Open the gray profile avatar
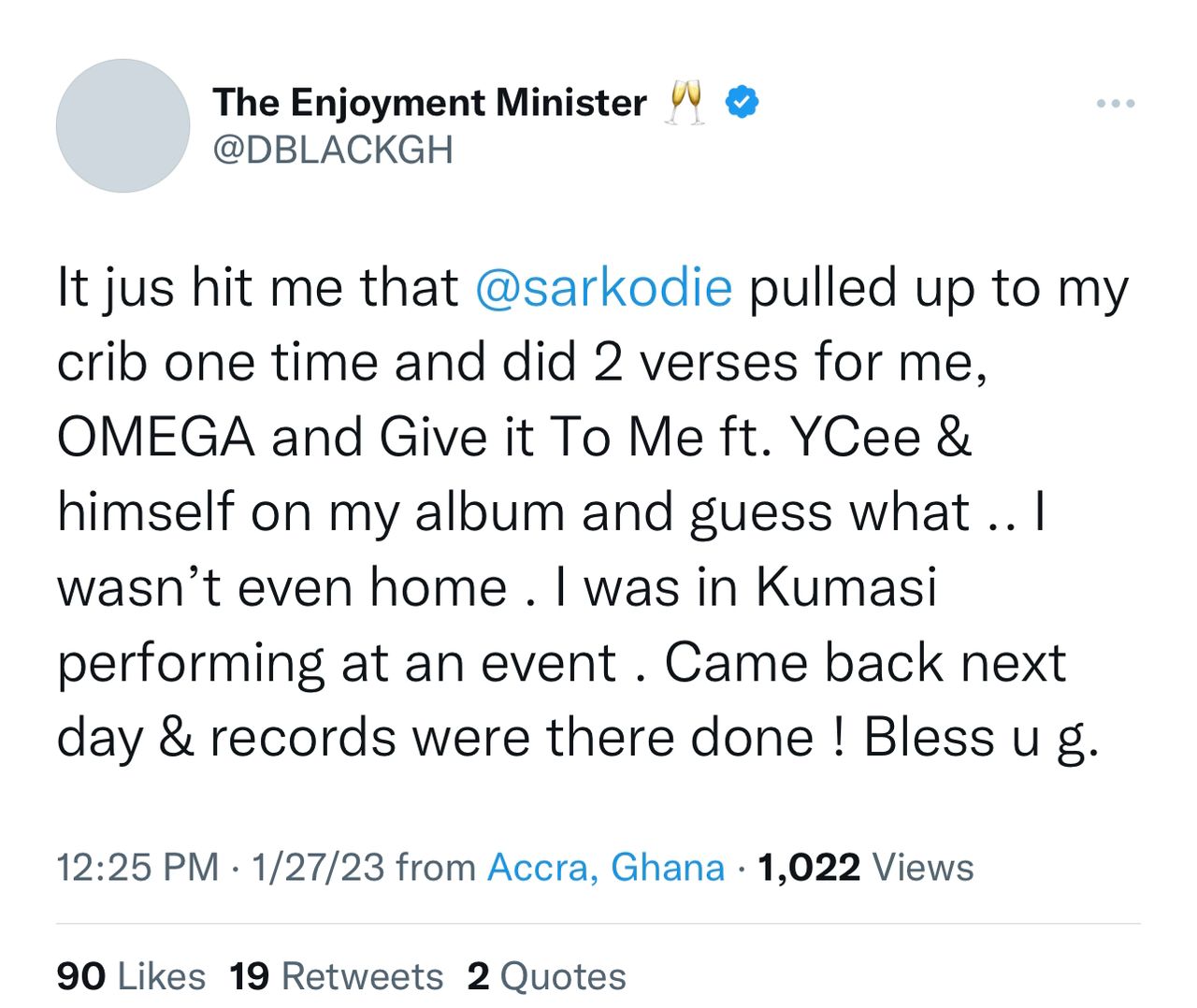Screen dimensions: 1197x1008 [123, 125]
